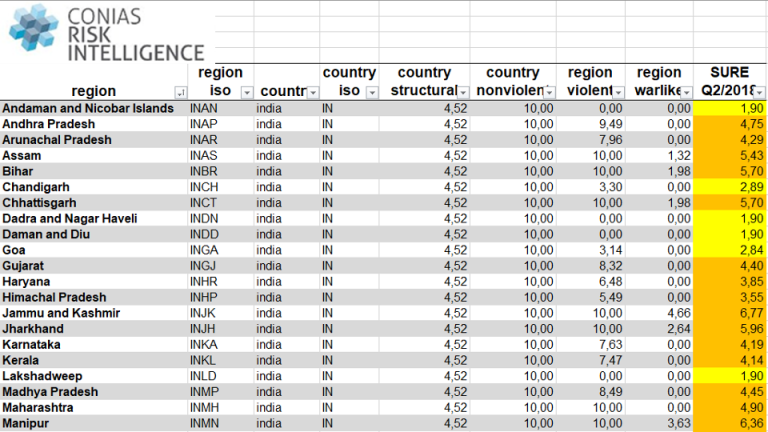The image size is (768, 432).
Task: Select the Manipur region cell
Action: coord(29,423)
